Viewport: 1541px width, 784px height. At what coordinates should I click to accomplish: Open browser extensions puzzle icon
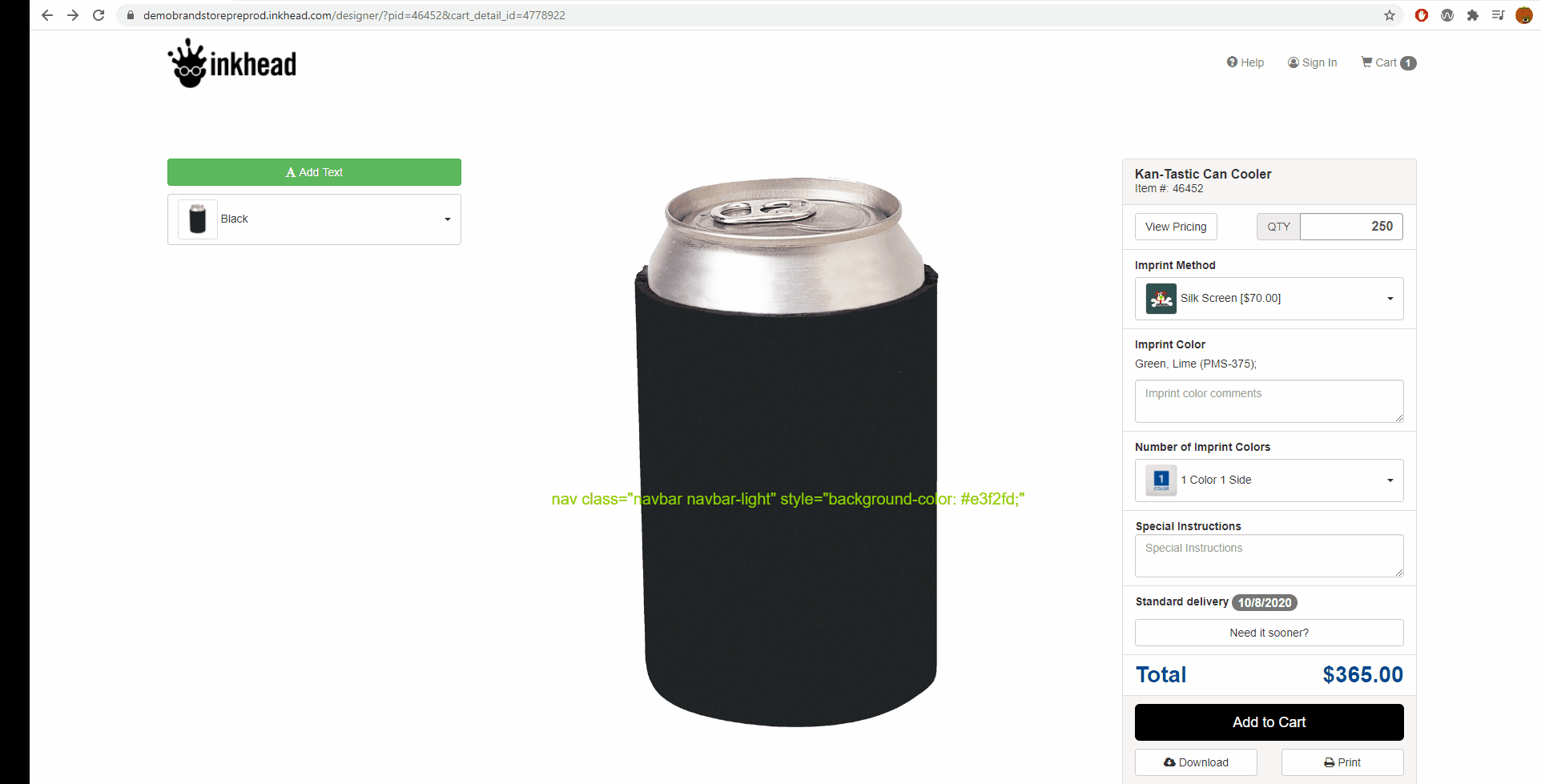[1472, 15]
